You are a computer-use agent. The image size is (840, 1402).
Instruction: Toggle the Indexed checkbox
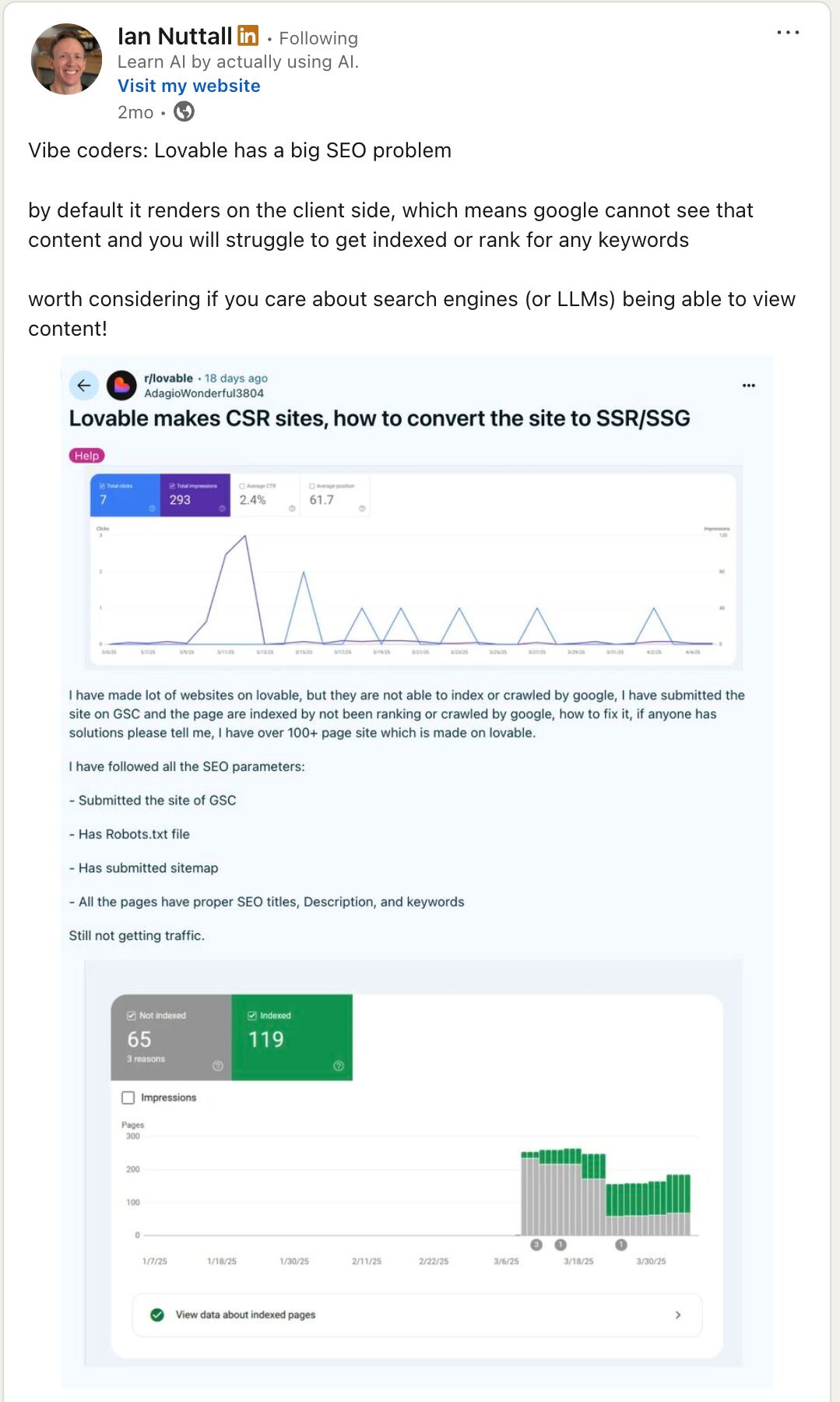(252, 1016)
